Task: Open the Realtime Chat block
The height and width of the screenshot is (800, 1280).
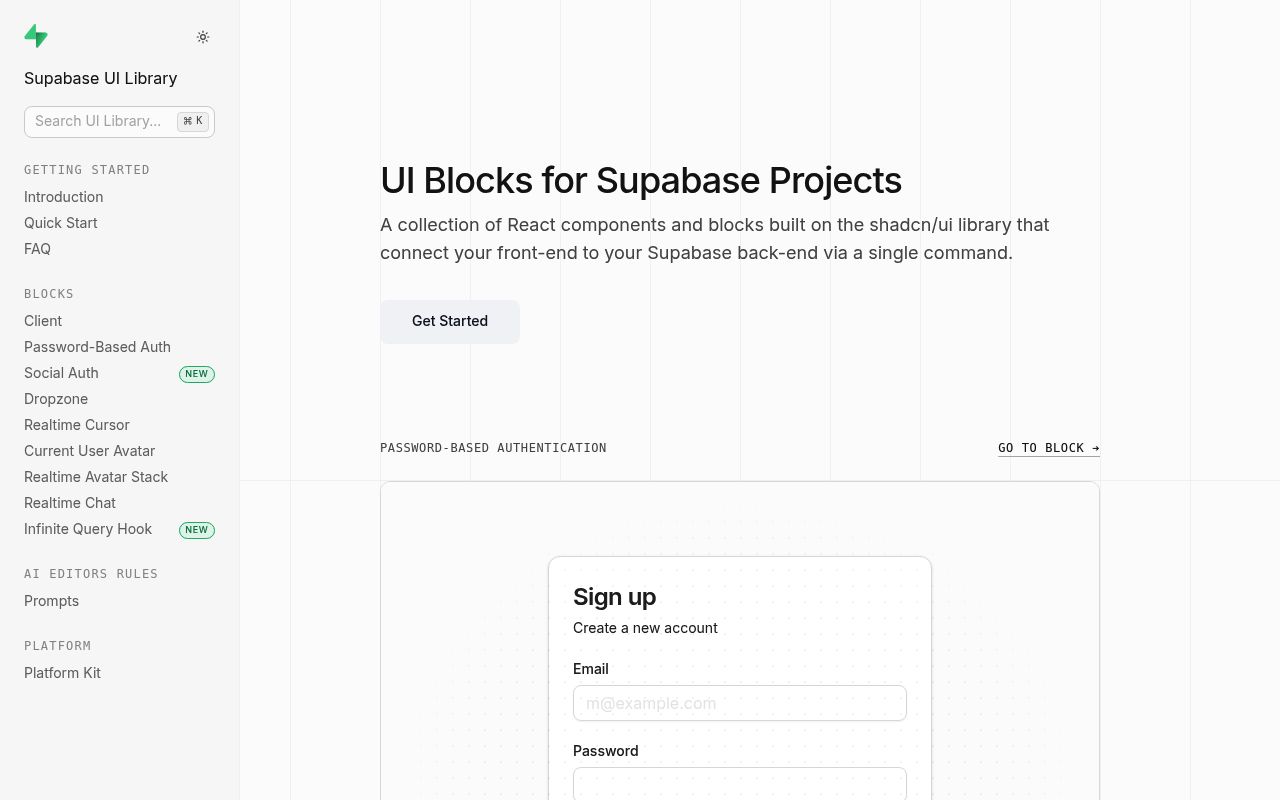Action: click(69, 503)
